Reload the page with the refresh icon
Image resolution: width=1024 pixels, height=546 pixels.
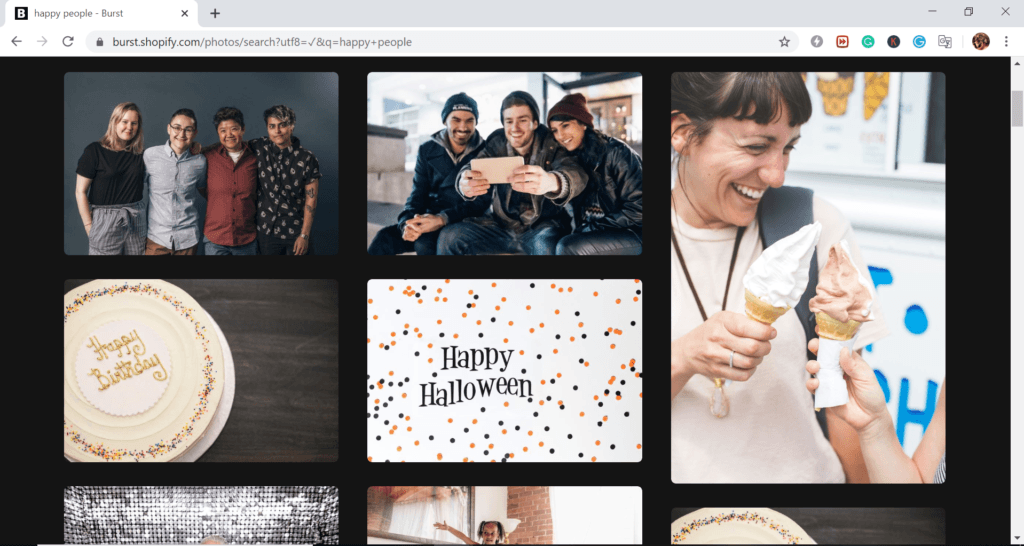coord(68,42)
